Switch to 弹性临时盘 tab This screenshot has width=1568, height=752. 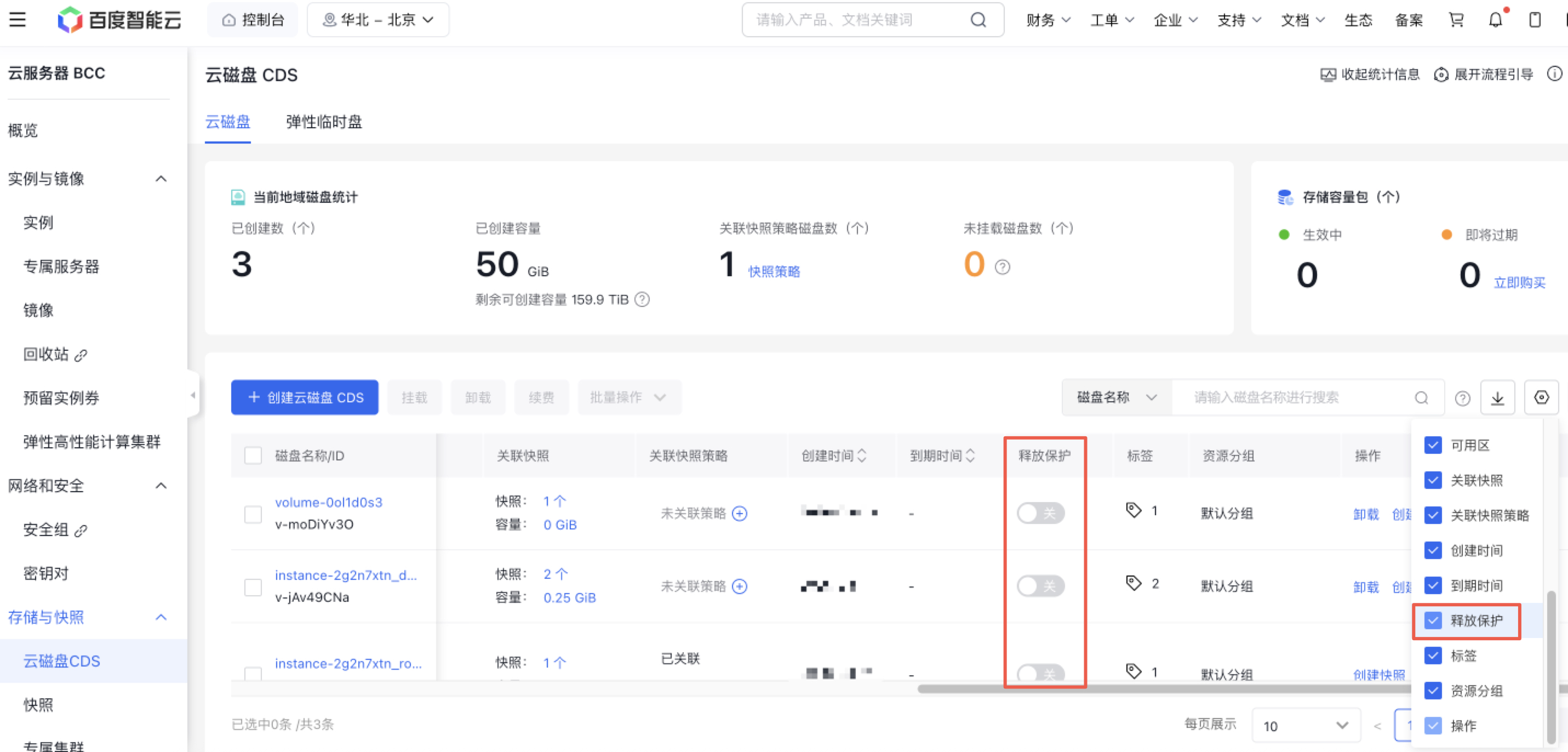(x=324, y=122)
